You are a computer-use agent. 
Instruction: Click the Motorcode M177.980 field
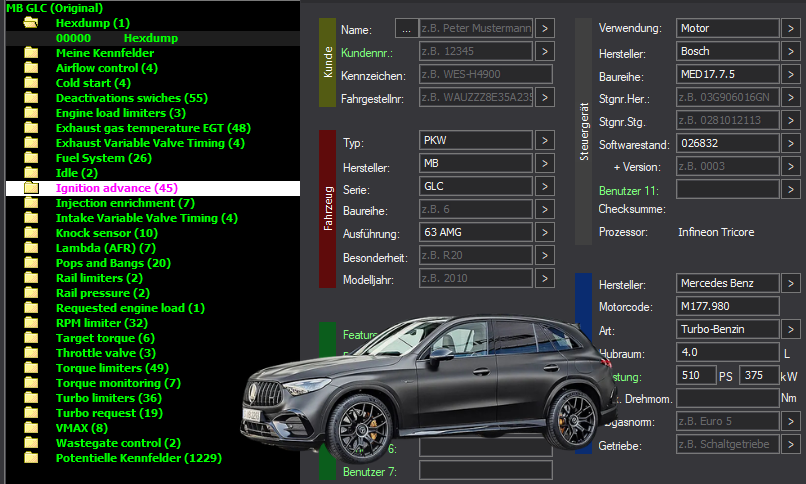tap(727, 306)
